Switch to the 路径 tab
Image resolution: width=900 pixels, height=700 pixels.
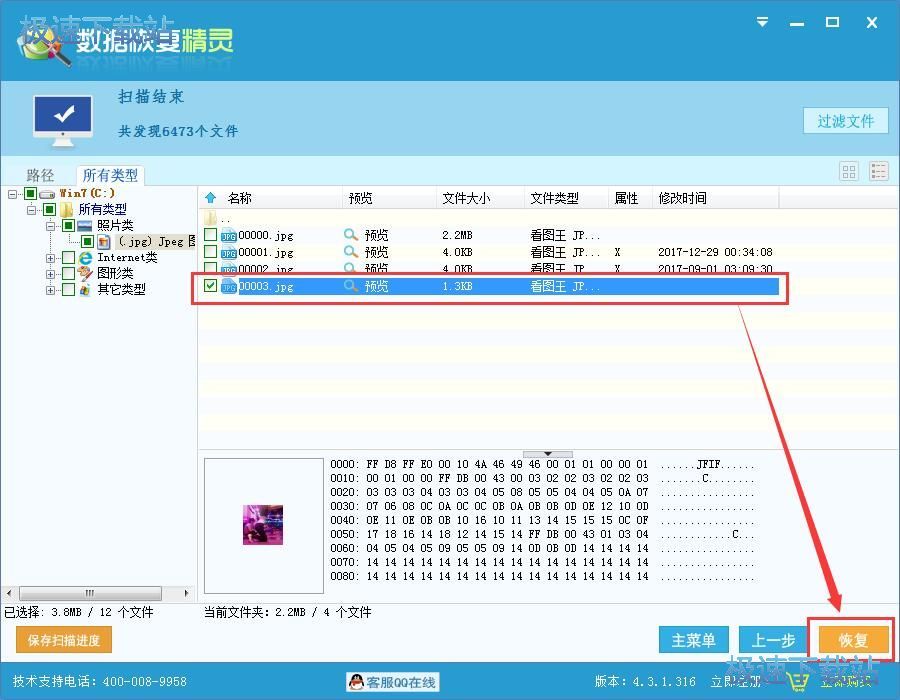tap(40, 175)
